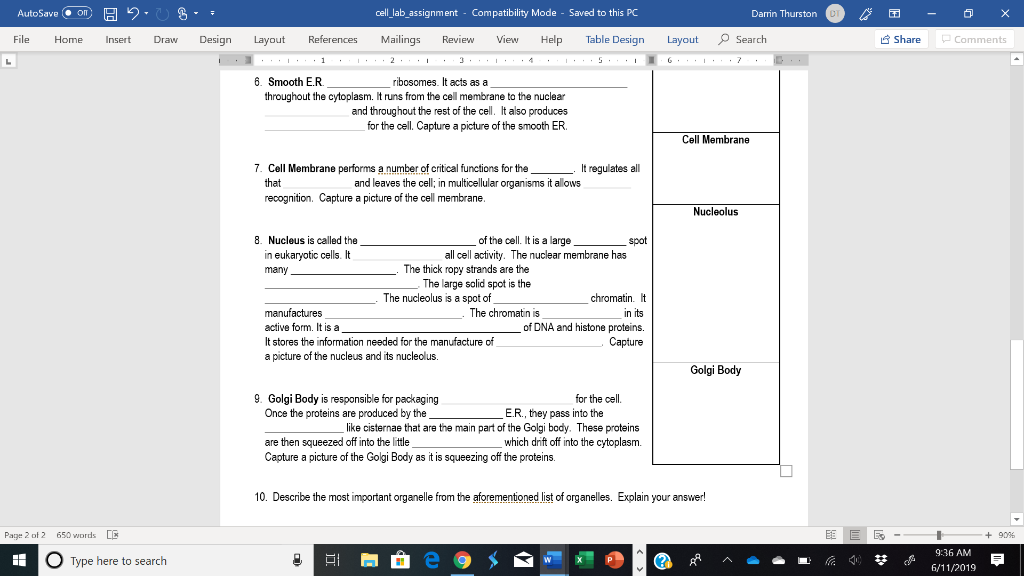Viewport: 1024px width, 576px height.
Task: Switch to Web Layout view
Action: [x=880, y=535]
